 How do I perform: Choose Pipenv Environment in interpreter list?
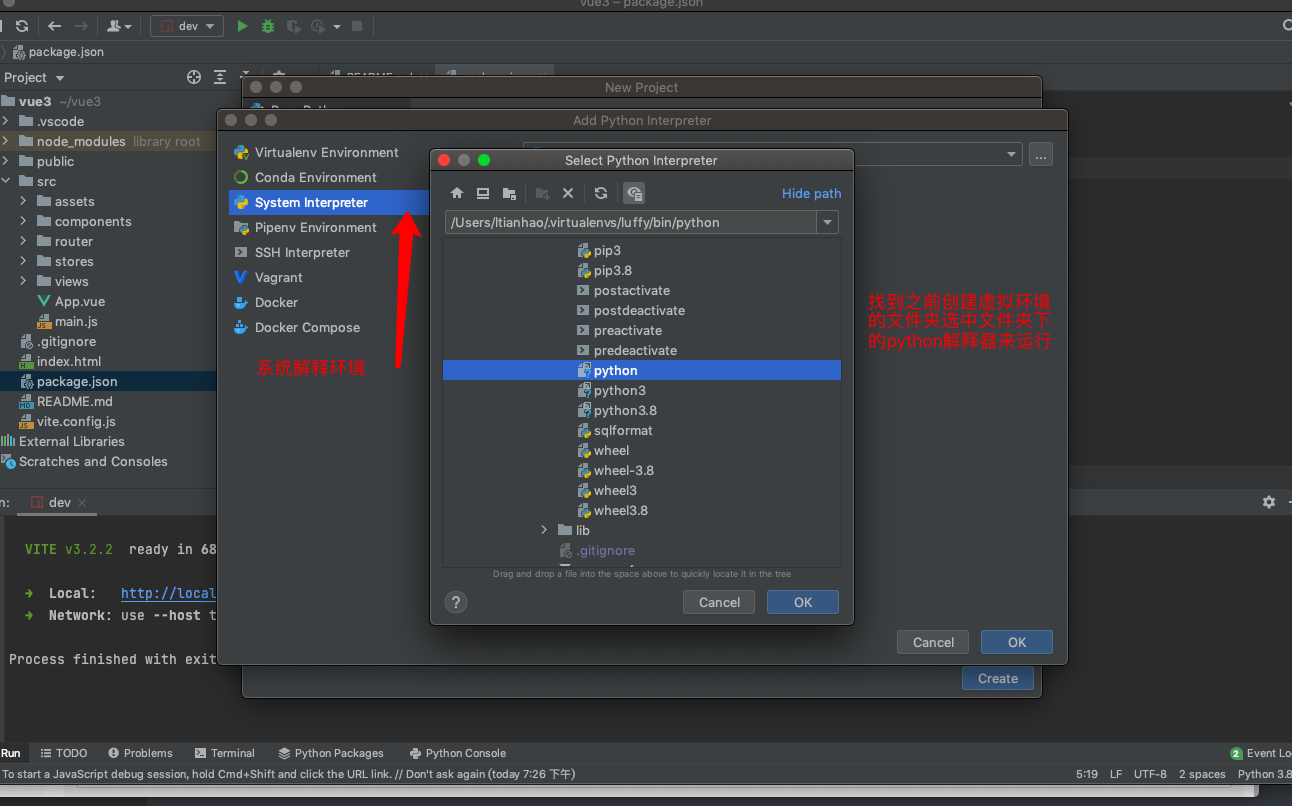315,227
